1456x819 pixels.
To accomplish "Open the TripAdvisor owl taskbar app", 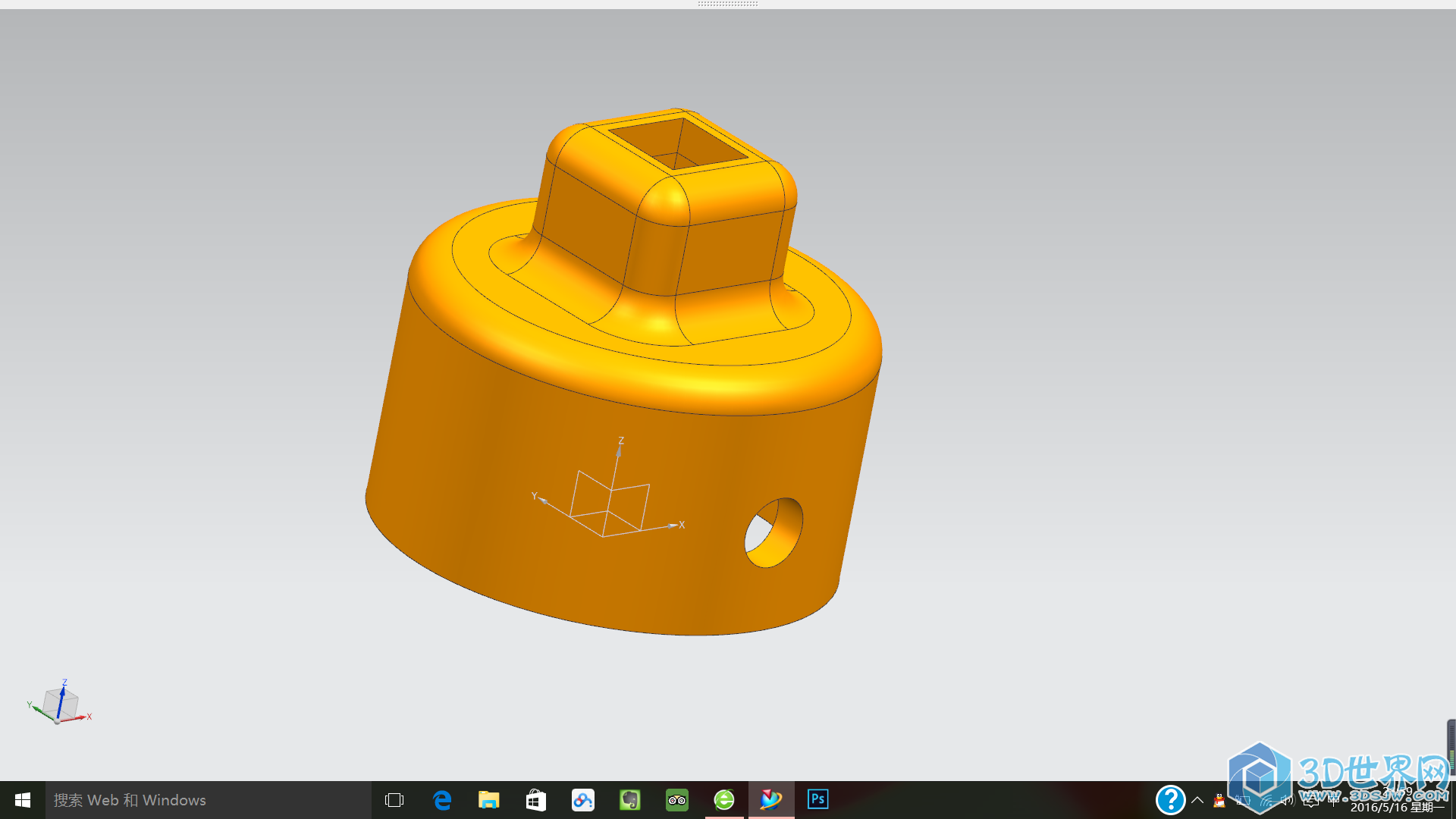I will click(677, 800).
